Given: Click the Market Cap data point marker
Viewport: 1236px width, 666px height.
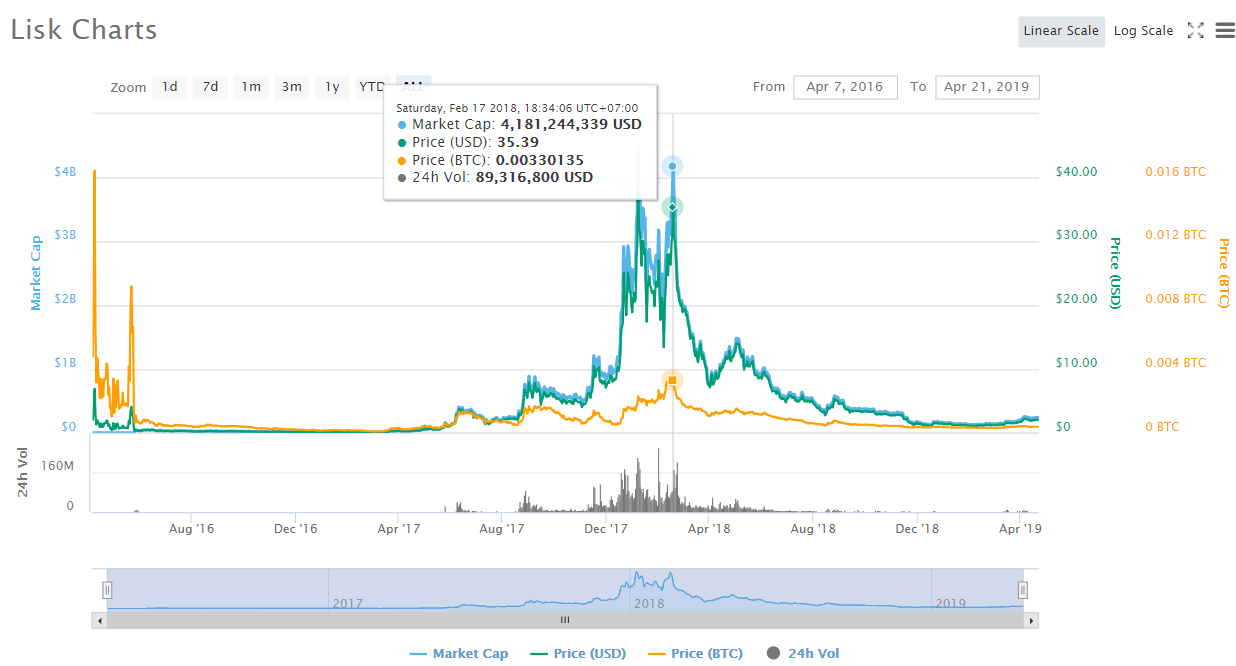Looking at the screenshot, I should pos(673,166).
